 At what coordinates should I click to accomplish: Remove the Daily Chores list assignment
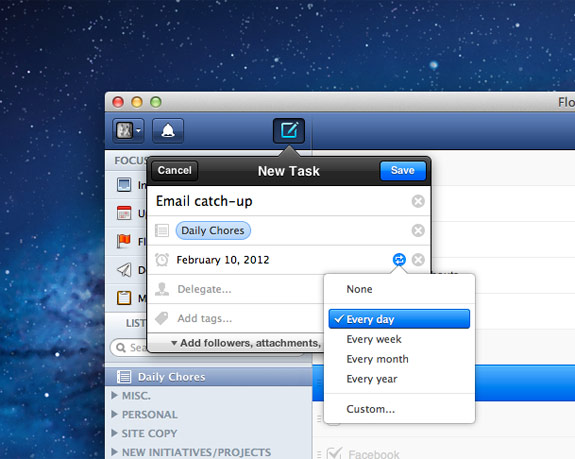pos(418,230)
